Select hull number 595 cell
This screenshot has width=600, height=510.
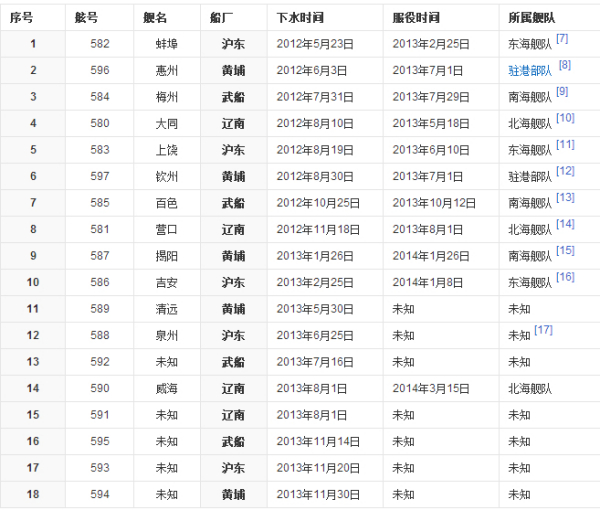[x=100, y=441]
